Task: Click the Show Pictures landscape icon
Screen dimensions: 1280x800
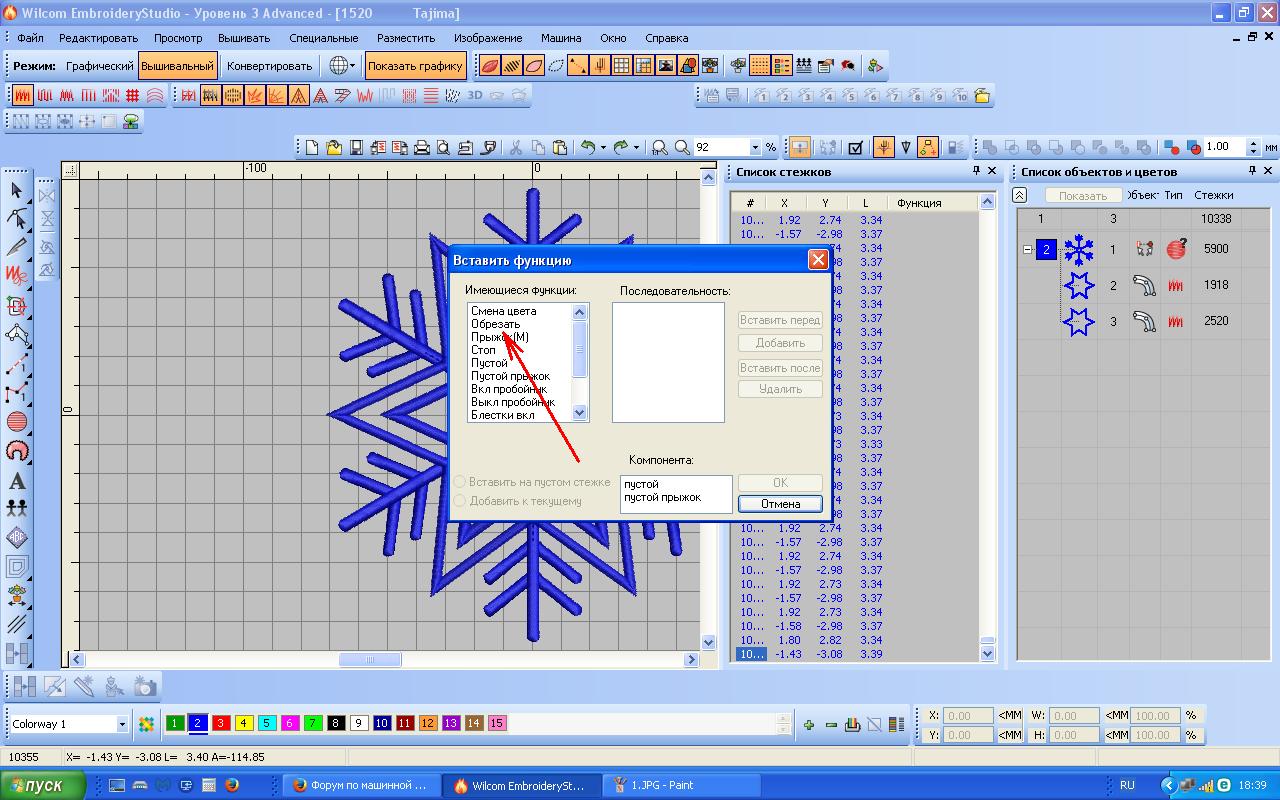Action: 666,66
